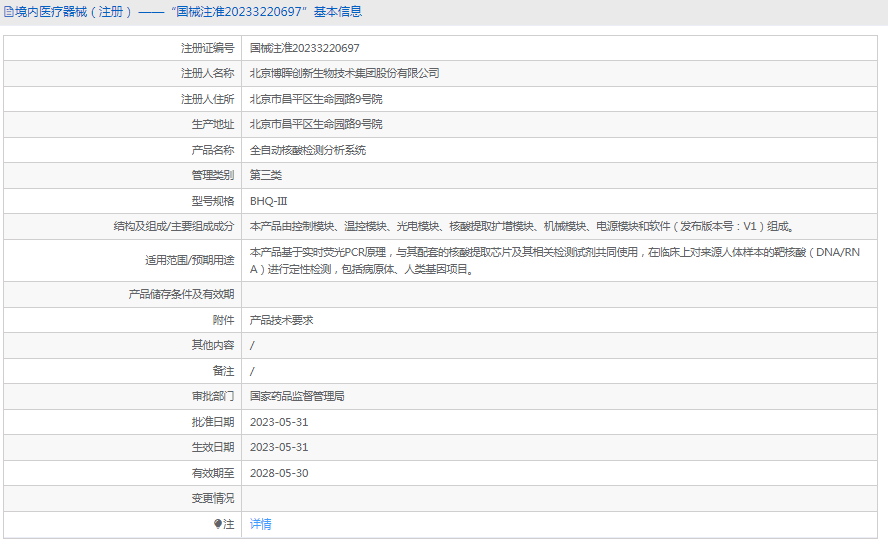This screenshot has width=888, height=548.
Task: Click the label 结构及组成/主要组成成分
Action: tap(174, 226)
